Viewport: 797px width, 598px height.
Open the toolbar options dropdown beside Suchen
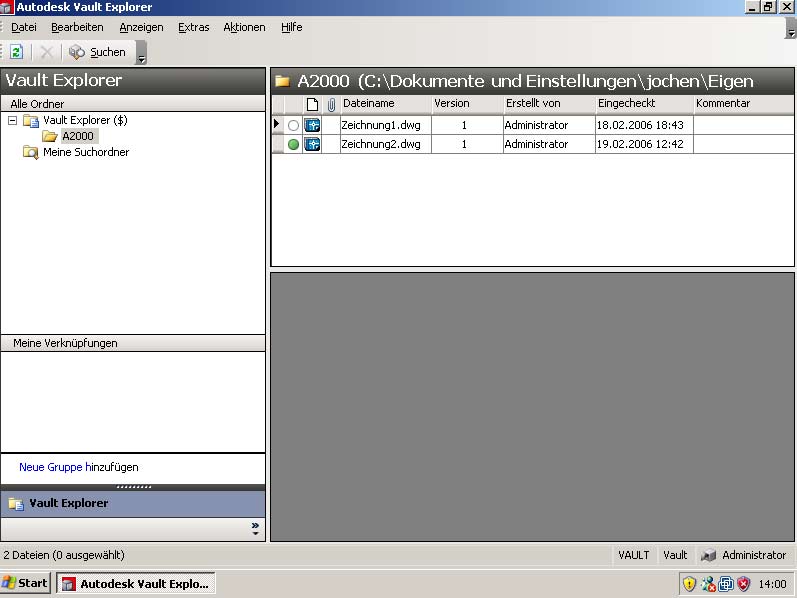click(141, 53)
